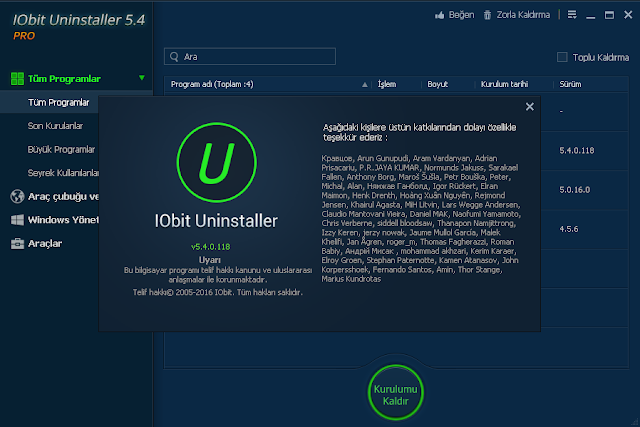The image size is (640, 427).
Task: Click the orange PRO label
Action: (x=24, y=36)
